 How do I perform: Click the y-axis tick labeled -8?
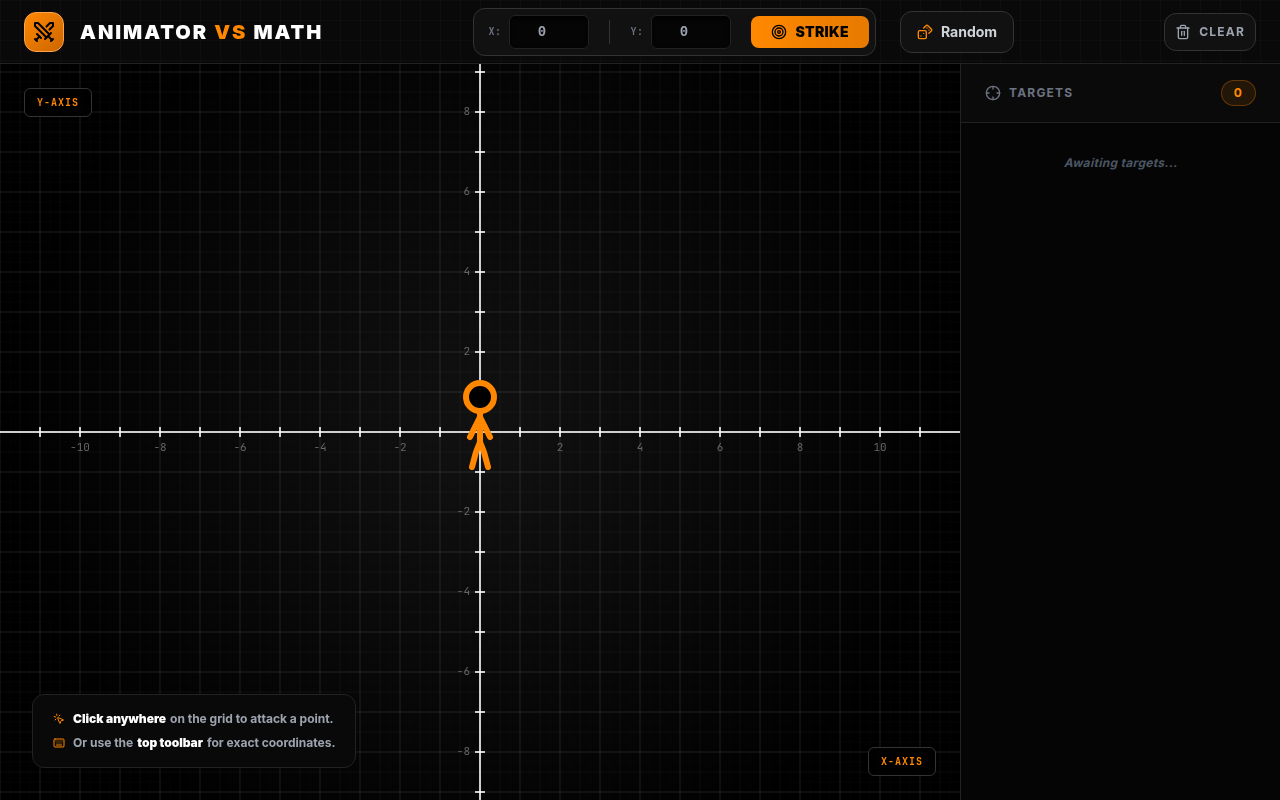click(464, 752)
